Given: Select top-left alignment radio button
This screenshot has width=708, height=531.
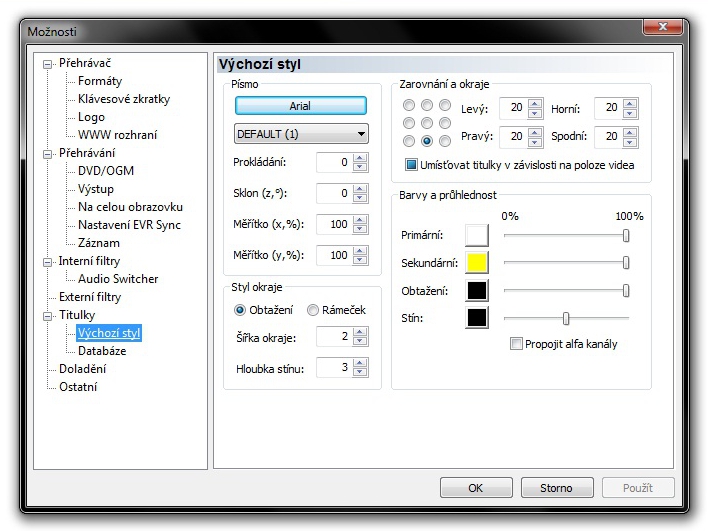Looking at the screenshot, I should point(409,105).
